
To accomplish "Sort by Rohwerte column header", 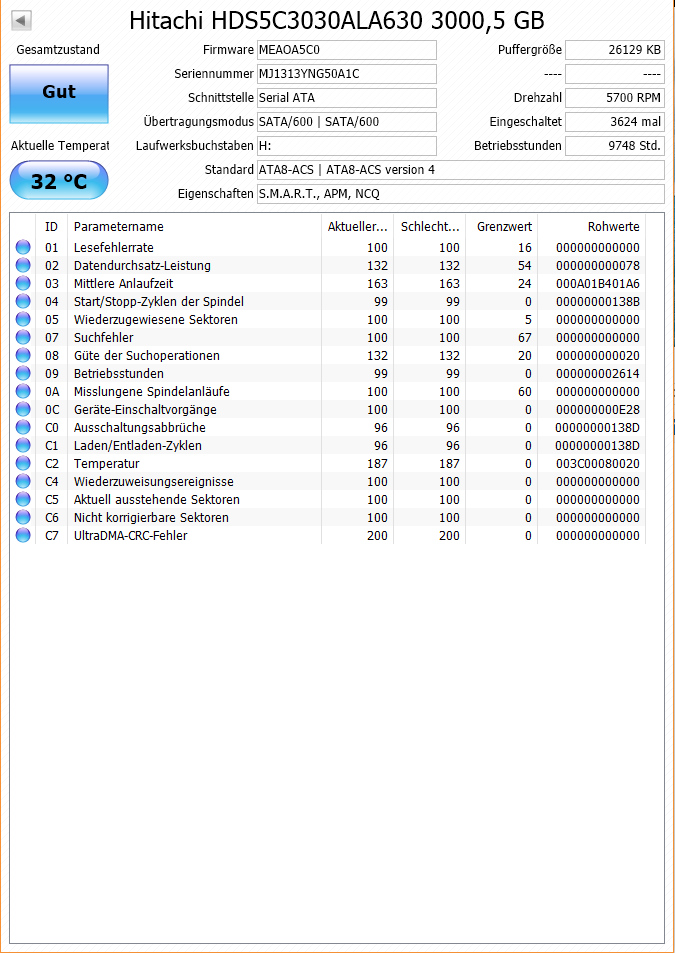I will [x=592, y=227].
